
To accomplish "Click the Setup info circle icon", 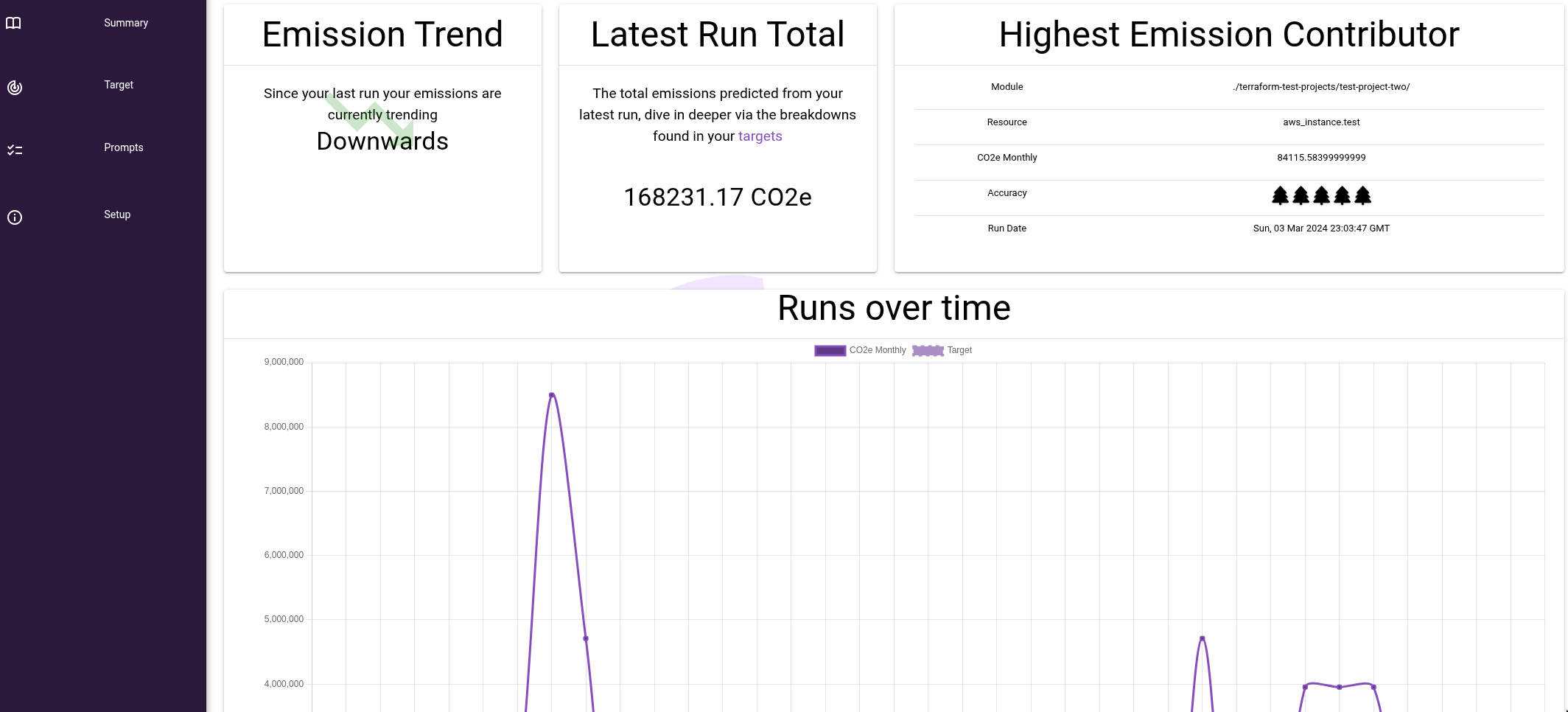I will (x=15, y=217).
